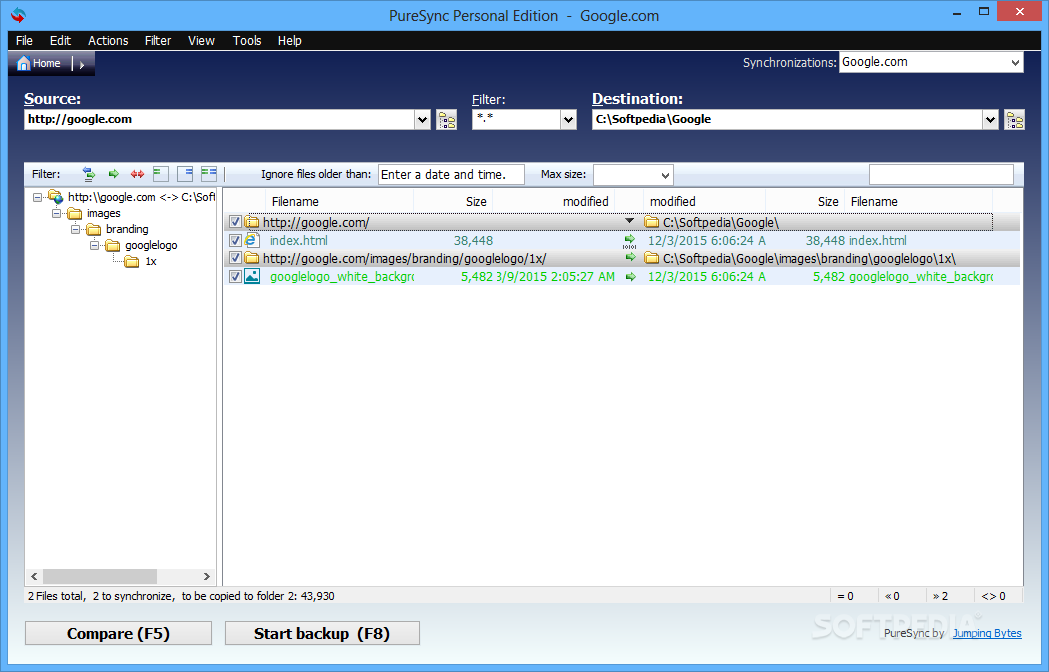Collapse the googlelogo tree node
The width and height of the screenshot is (1049, 672).
point(94,246)
